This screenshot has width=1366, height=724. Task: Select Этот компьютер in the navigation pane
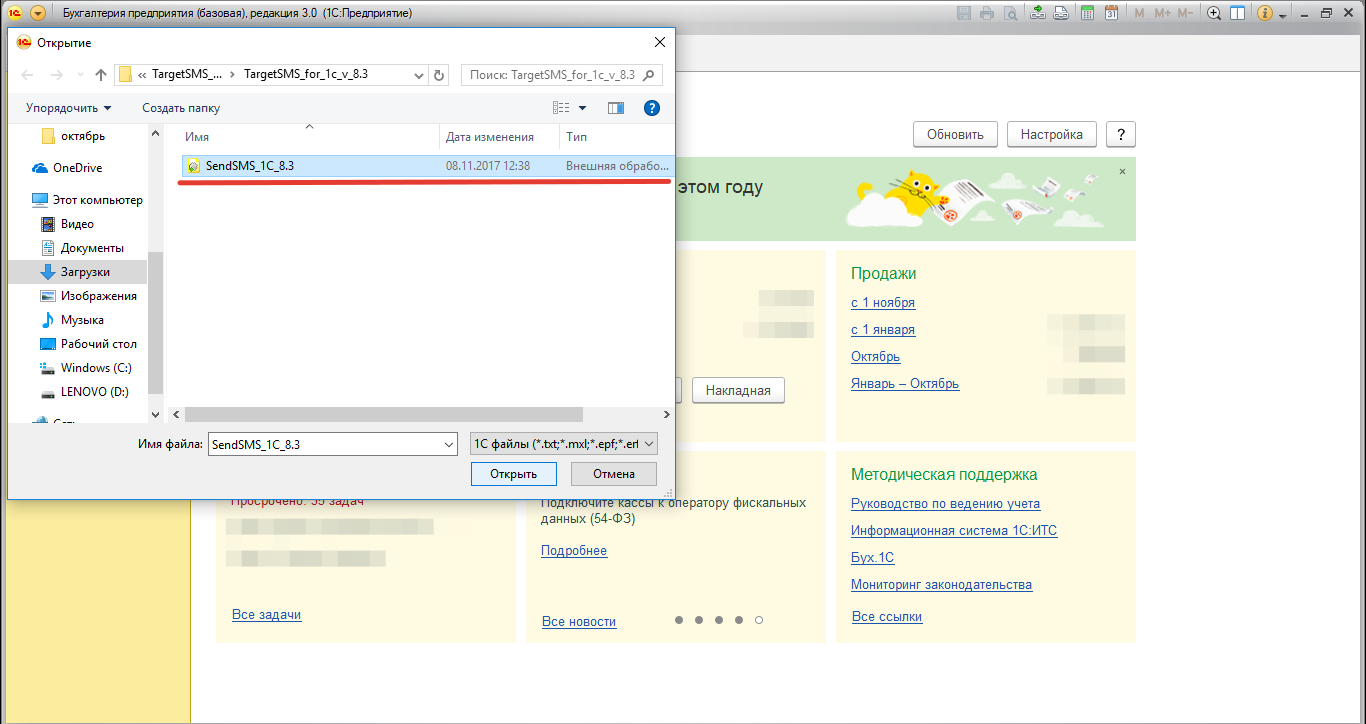pyautogui.click(x=87, y=200)
